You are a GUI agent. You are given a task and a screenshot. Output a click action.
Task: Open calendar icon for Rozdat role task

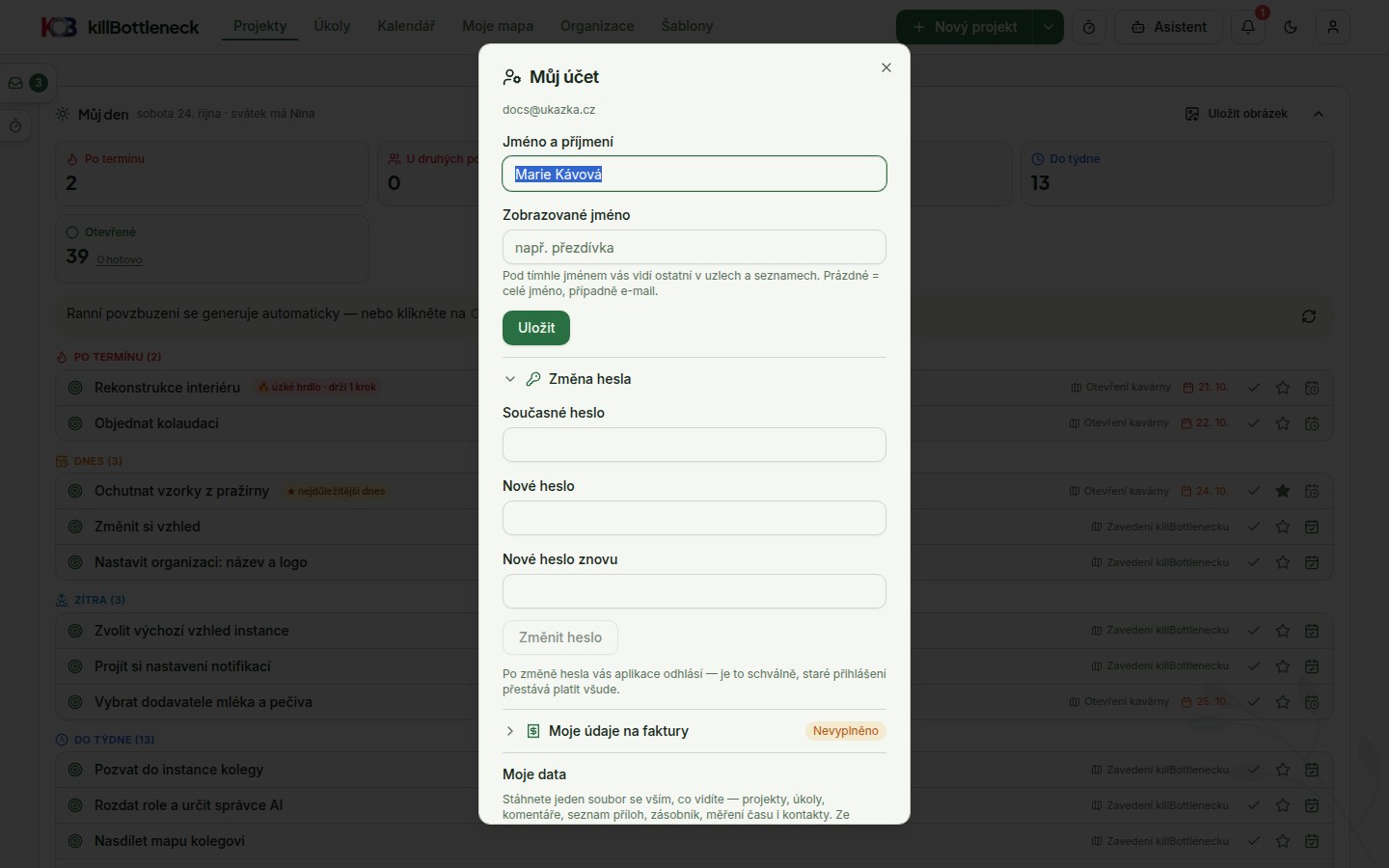pos(1312,805)
